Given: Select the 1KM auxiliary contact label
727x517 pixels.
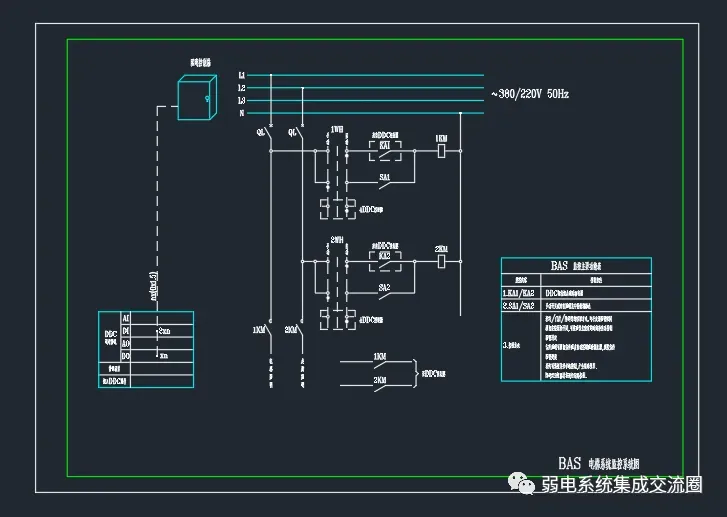Looking at the screenshot, I should click(x=380, y=357).
